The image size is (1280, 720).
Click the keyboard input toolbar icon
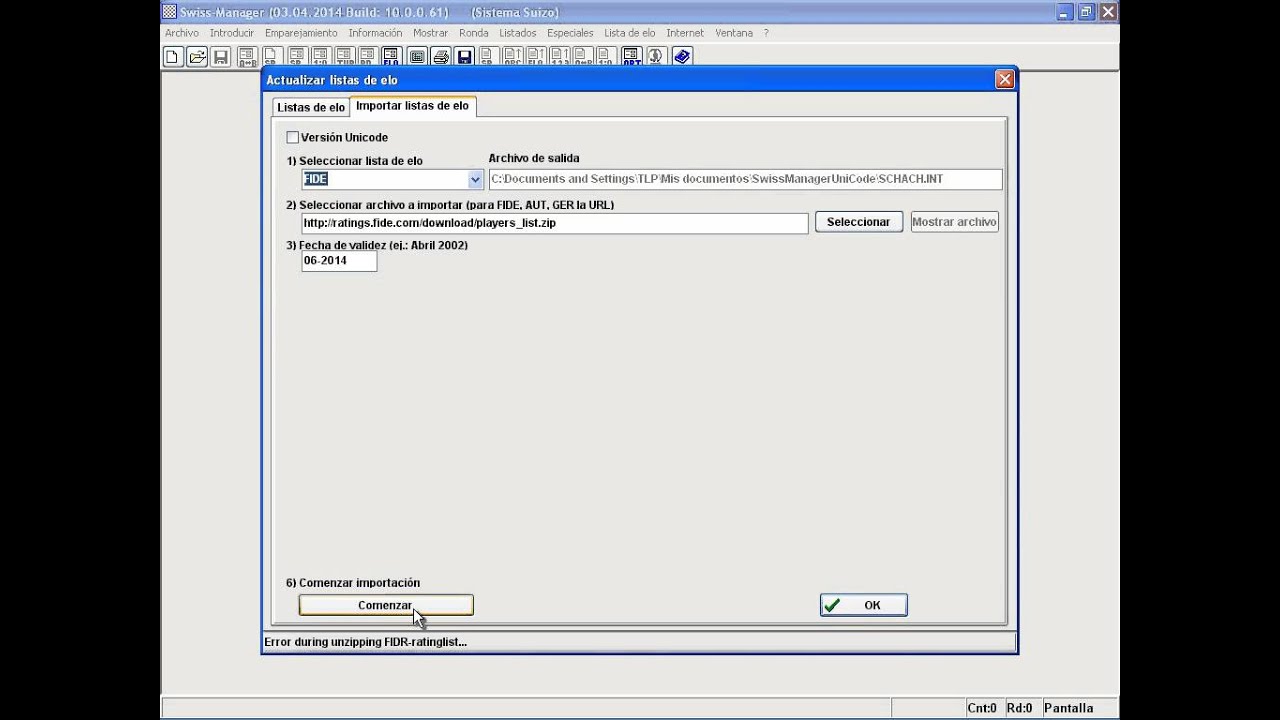tap(415, 57)
